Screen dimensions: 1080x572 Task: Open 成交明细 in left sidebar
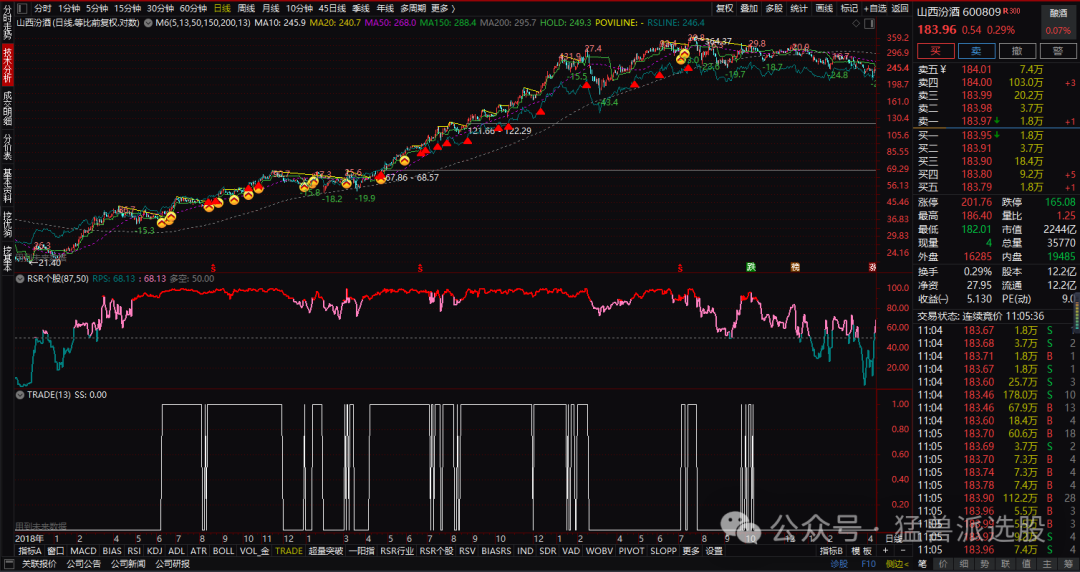point(7,108)
